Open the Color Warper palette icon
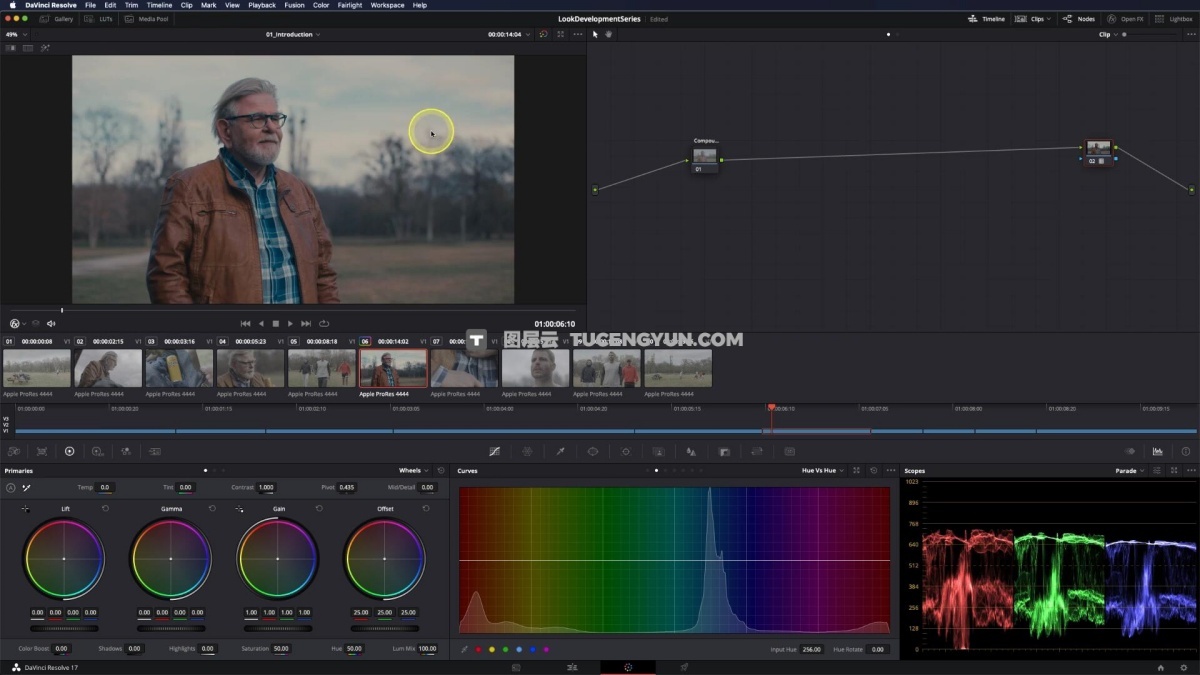The width and height of the screenshot is (1200, 675). (x=527, y=451)
